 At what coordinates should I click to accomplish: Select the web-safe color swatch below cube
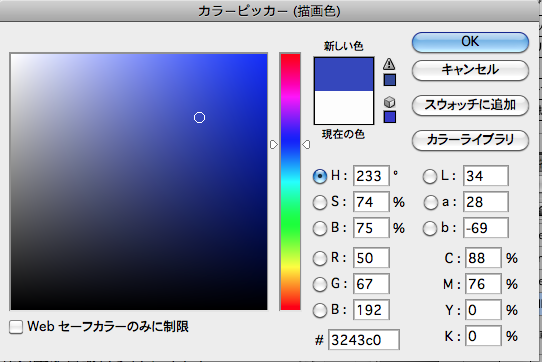(x=390, y=117)
